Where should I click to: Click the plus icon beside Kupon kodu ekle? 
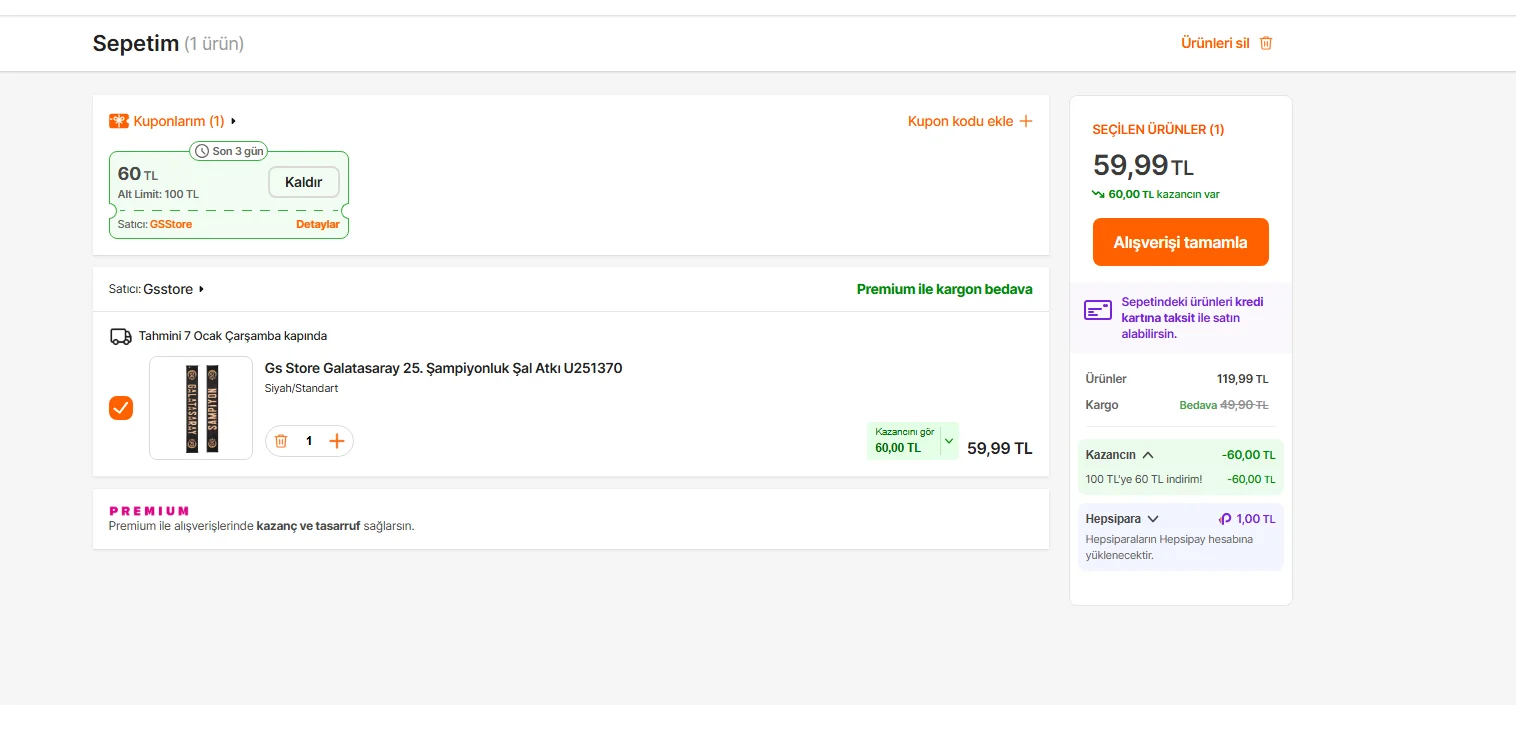click(1025, 121)
